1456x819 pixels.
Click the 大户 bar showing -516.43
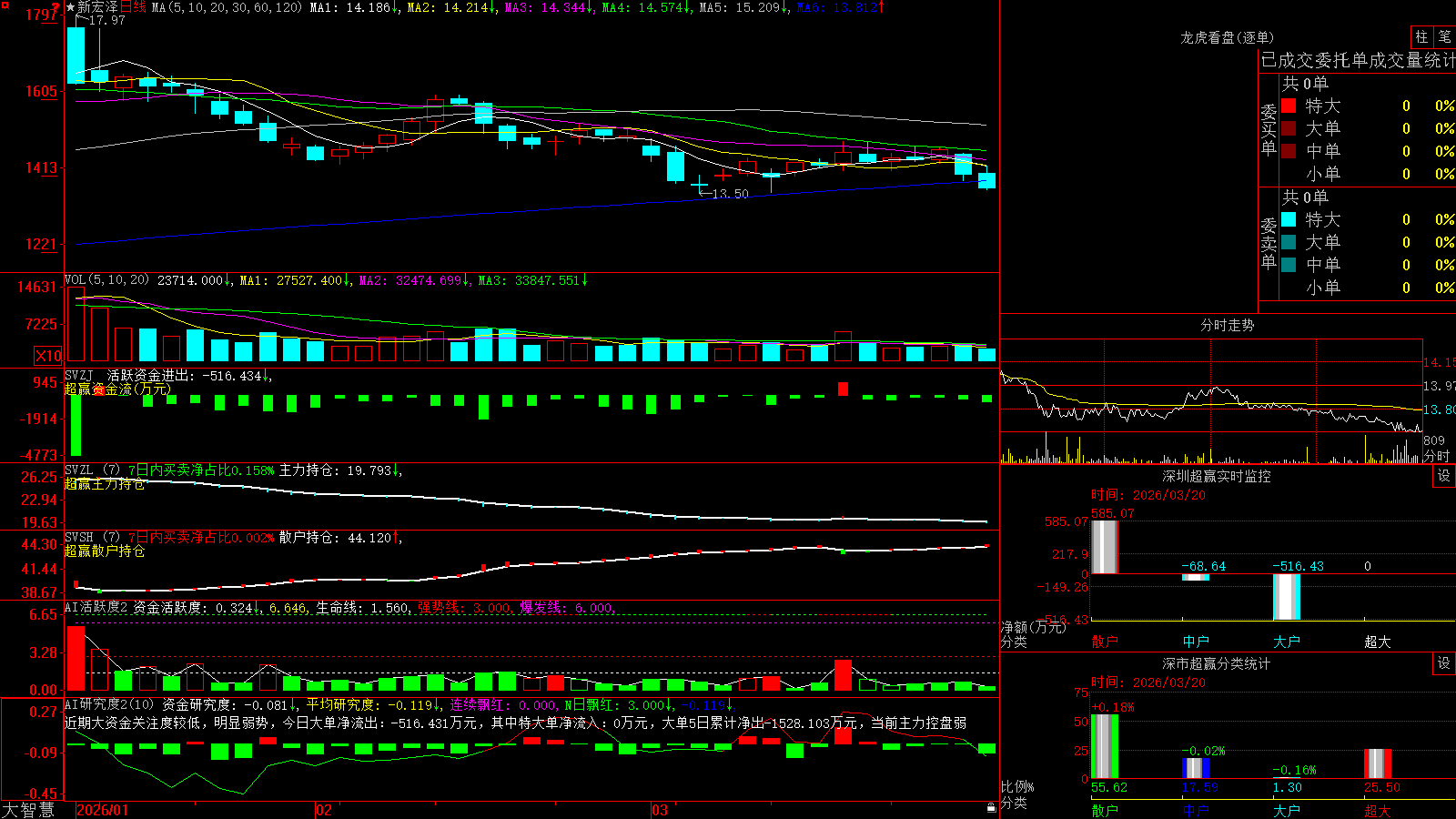point(1287,597)
